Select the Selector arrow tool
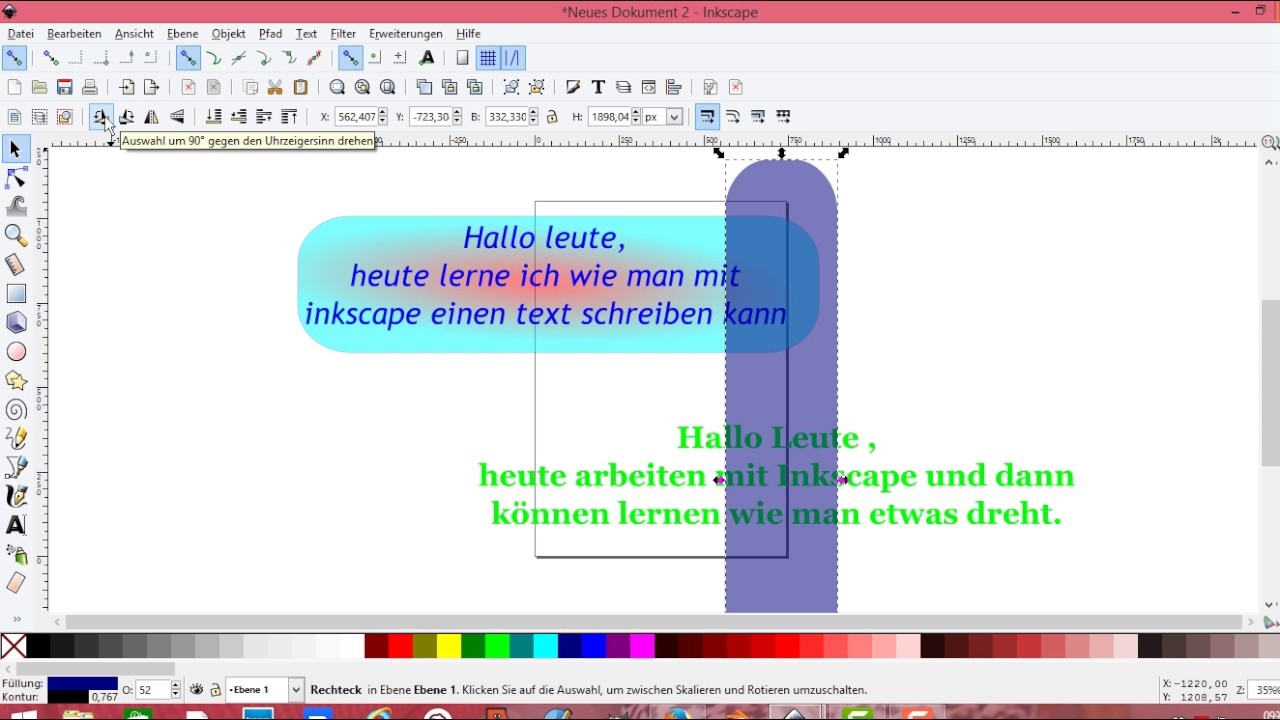This screenshot has width=1280, height=720. point(15,149)
